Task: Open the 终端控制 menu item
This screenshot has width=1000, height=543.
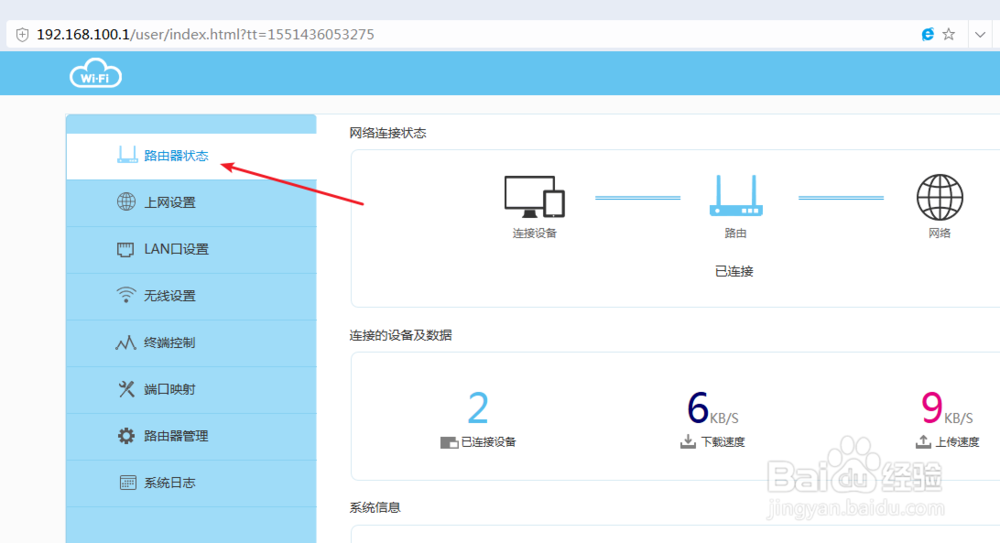Action: click(x=191, y=343)
